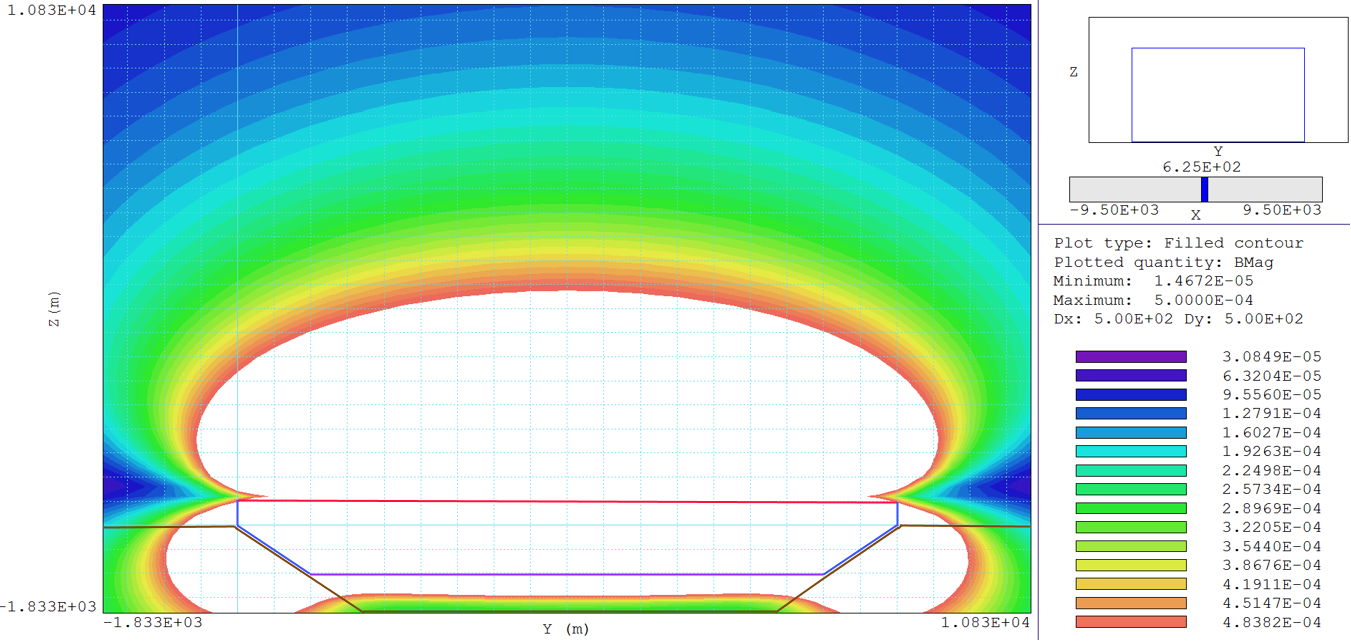Image resolution: width=1351 pixels, height=642 pixels.
Task: Click the 2.2498E-04 legend color bar
Action: (1131, 471)
